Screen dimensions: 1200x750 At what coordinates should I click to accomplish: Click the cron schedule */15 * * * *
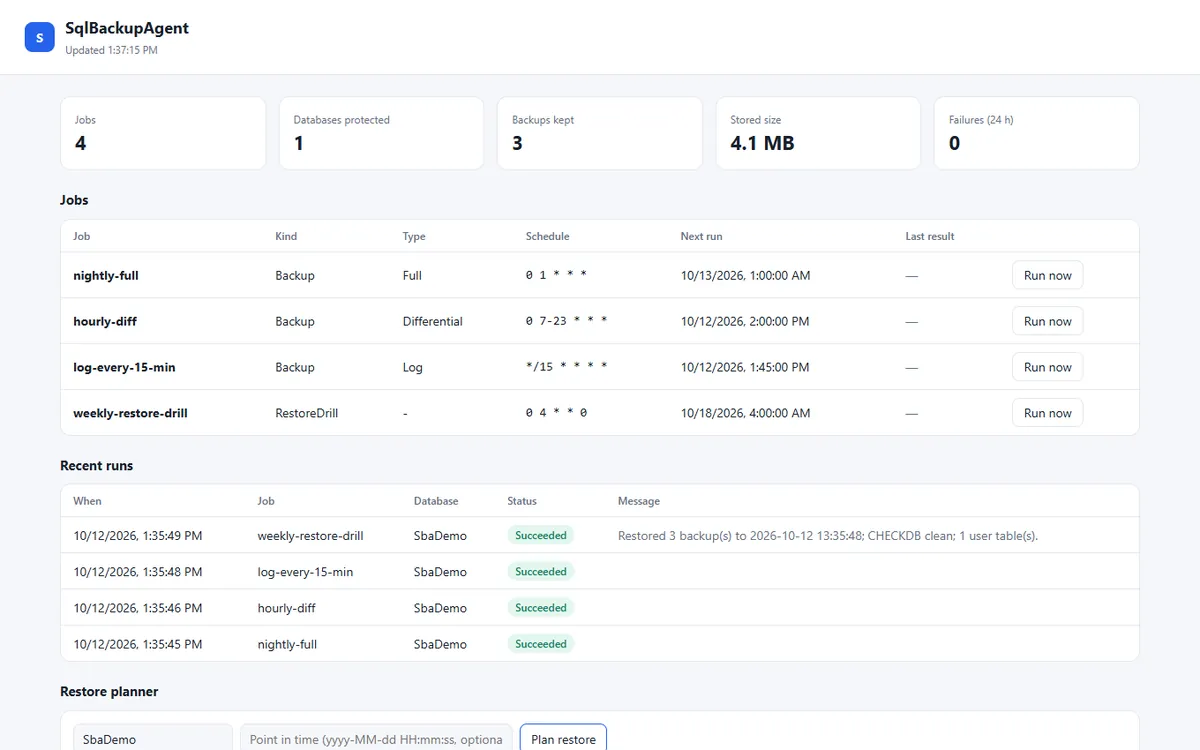tap(567, 367)
